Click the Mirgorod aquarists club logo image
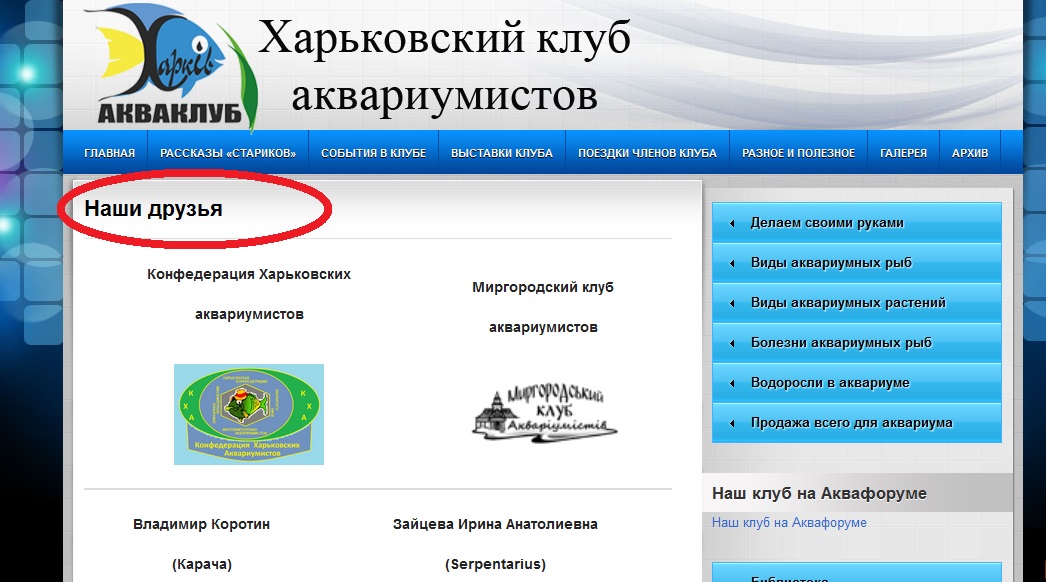Viewport: 1046px width, 582px height. [x=543, y=412]
